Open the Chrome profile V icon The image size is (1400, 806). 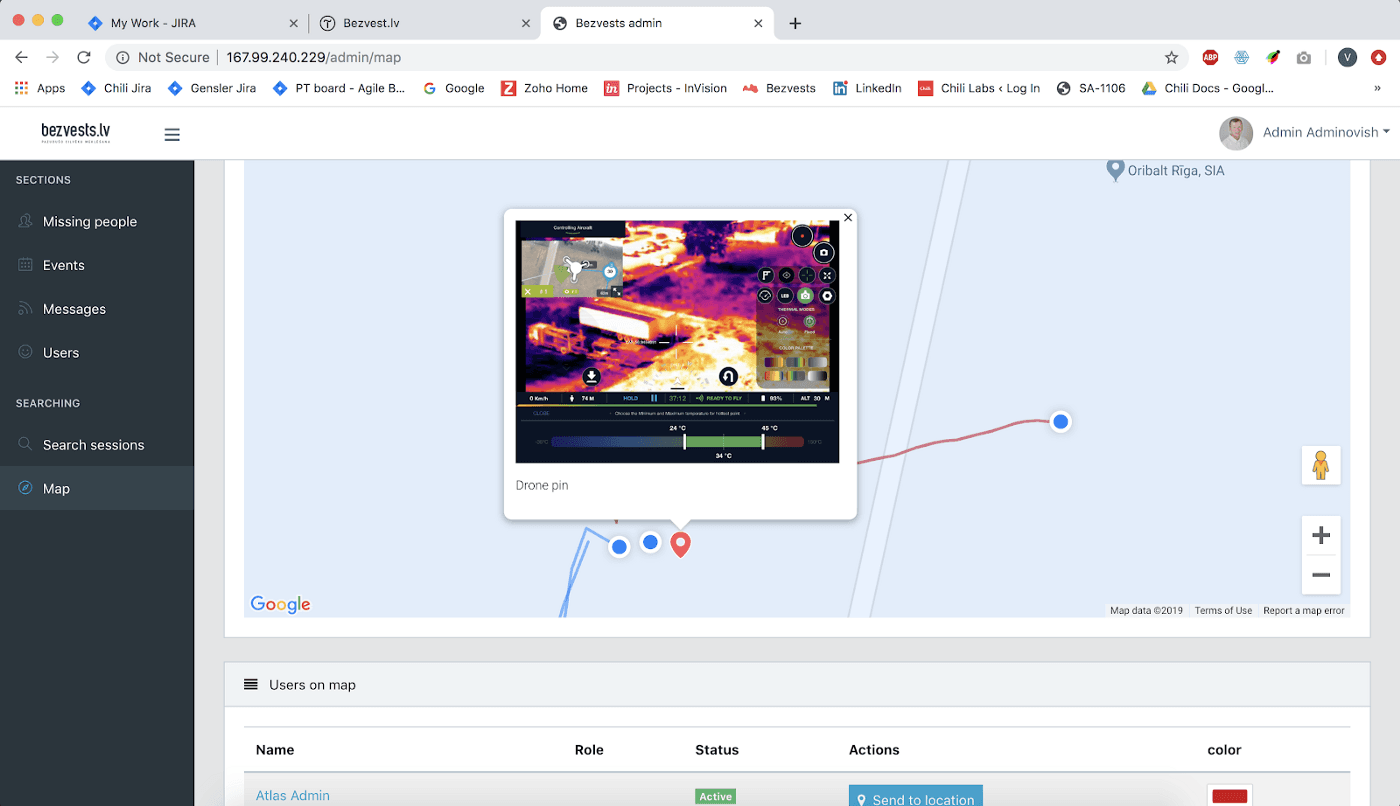1347,57
